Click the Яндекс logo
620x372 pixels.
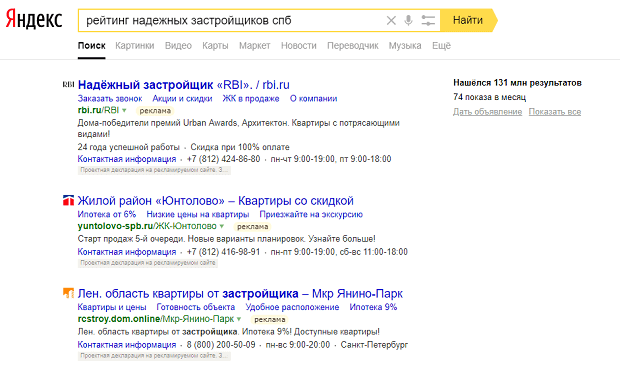[x=34, y=20]
